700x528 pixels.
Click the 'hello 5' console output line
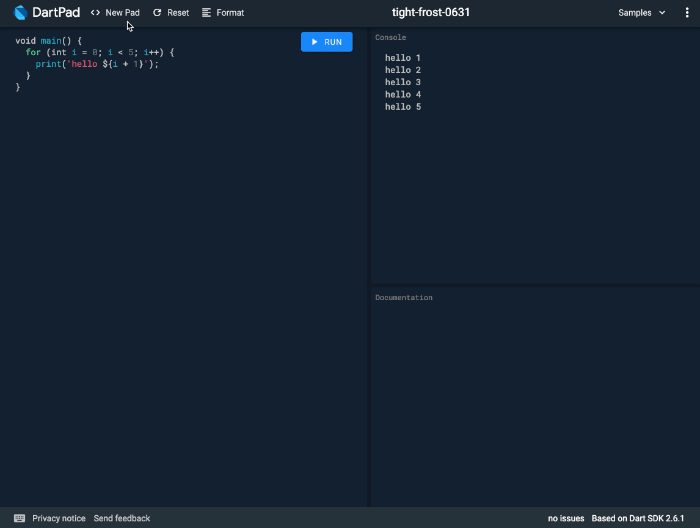click(x=403, y=106)
